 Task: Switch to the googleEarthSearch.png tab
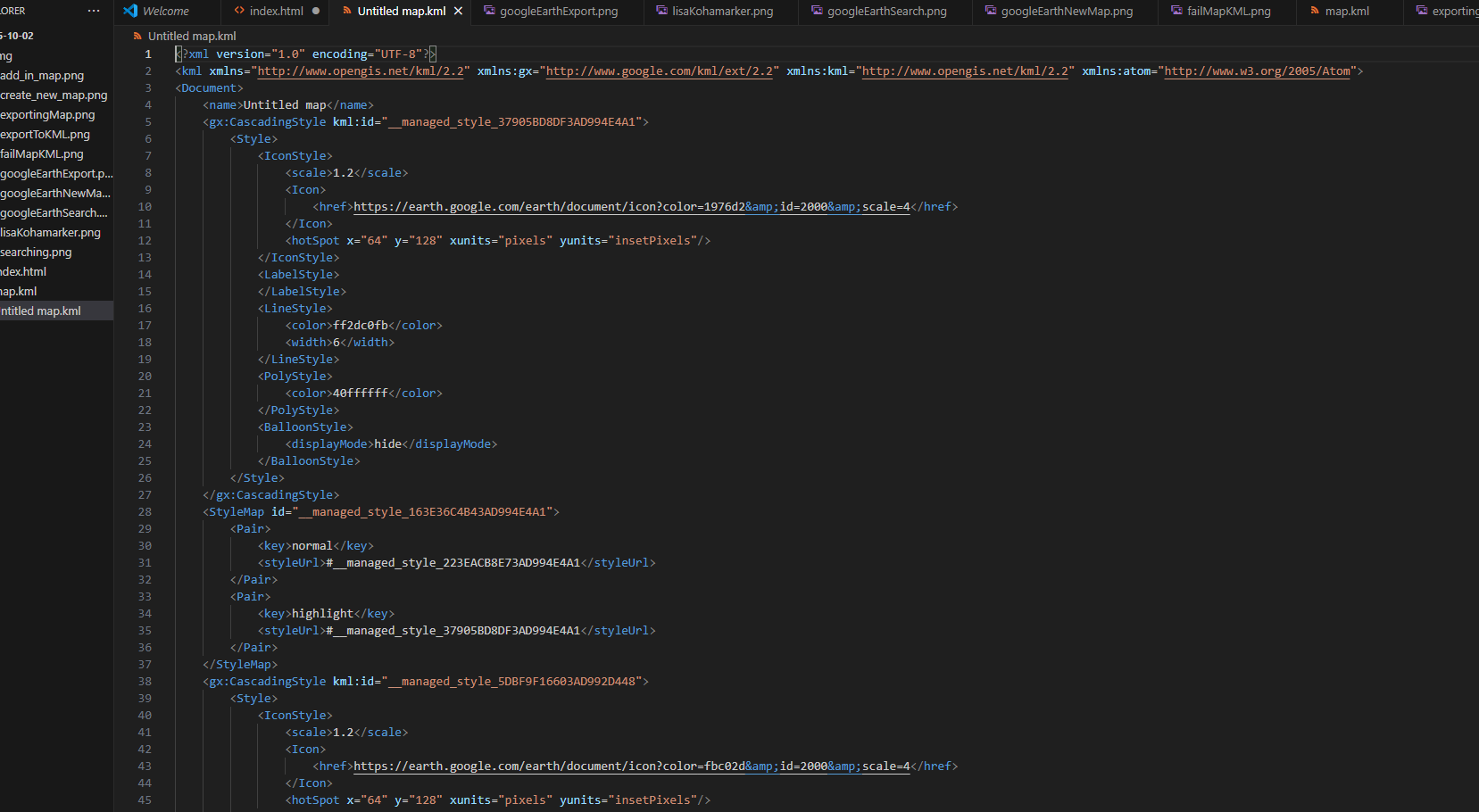click(x=886, y=11)
